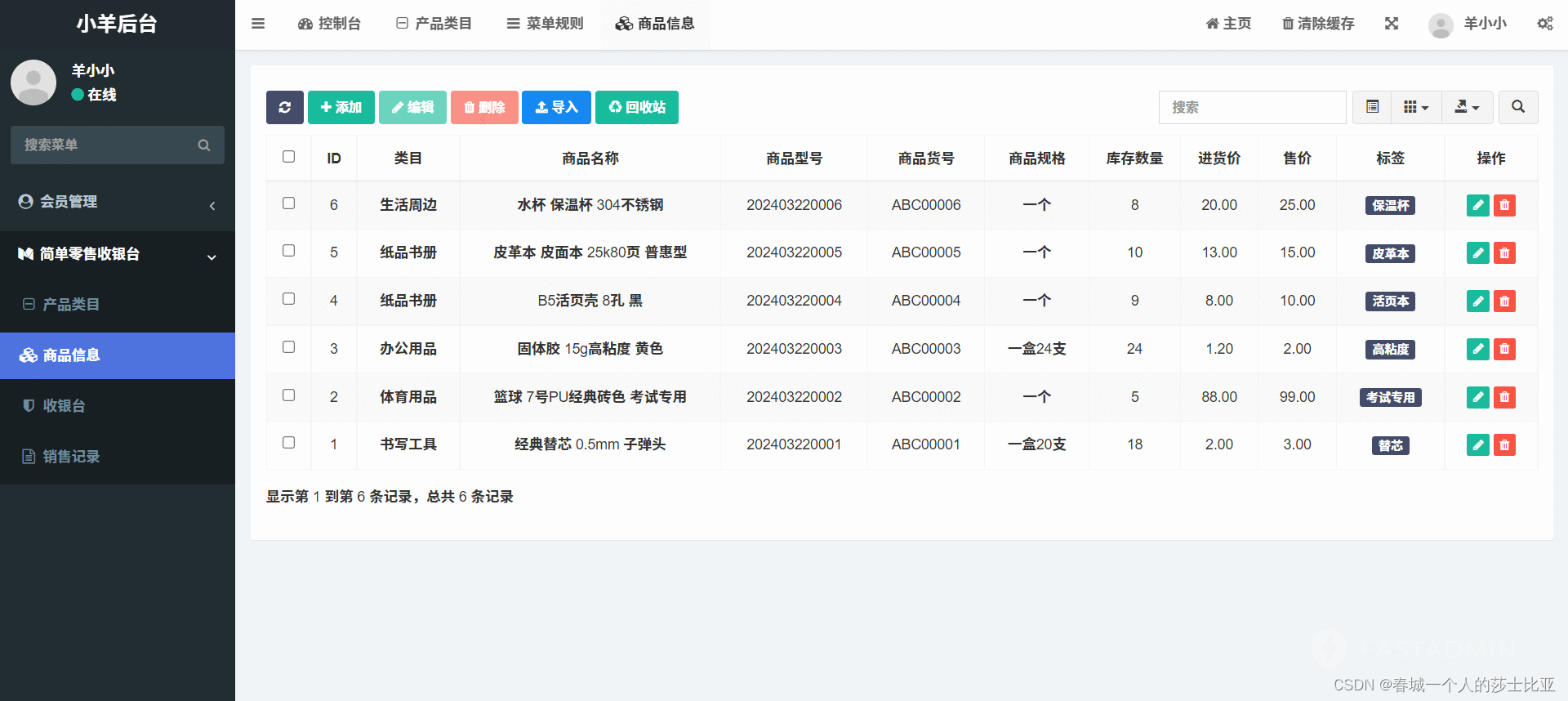Check the checkbox for row ID 4

(288, 298)
